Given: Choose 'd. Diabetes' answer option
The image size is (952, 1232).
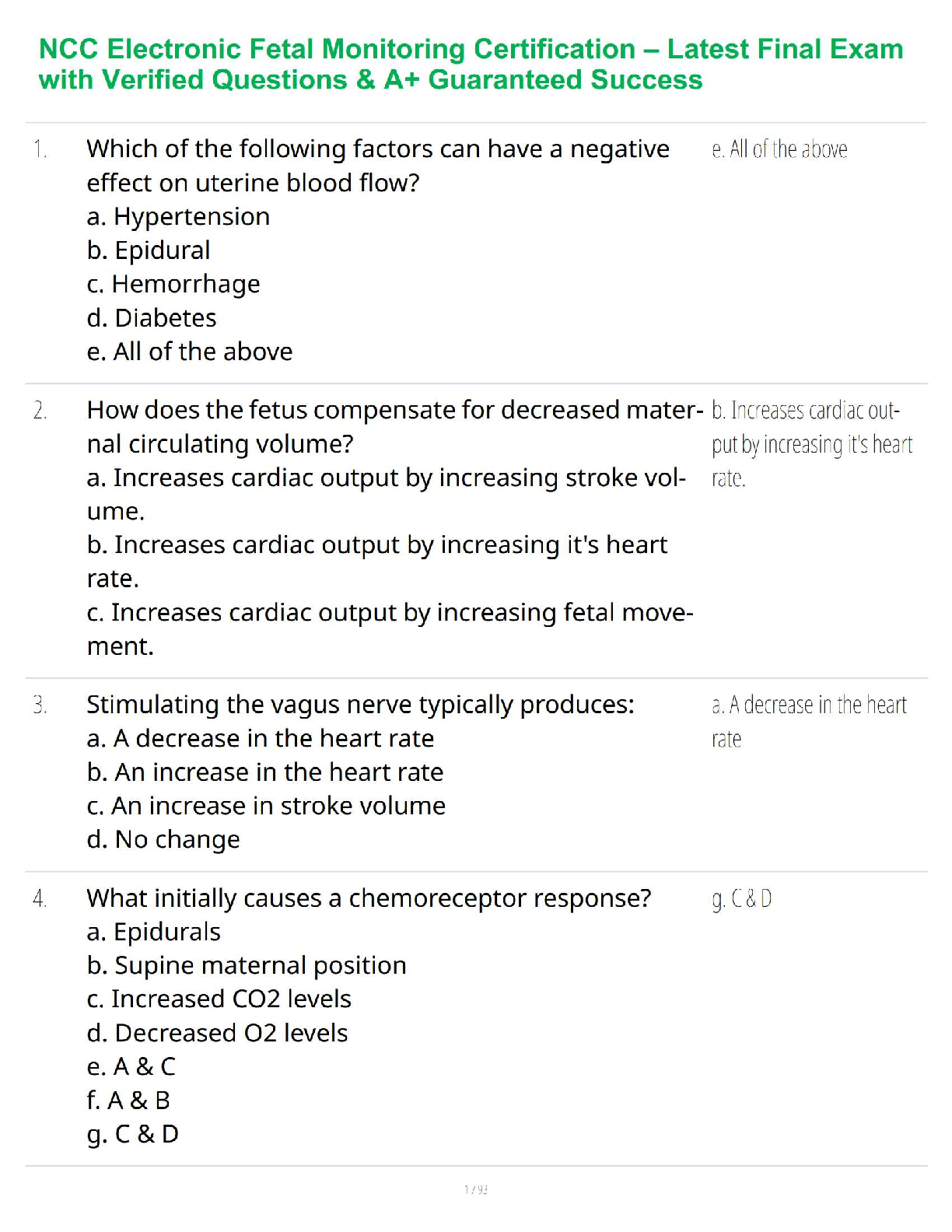Looking at the screenshot, I should click(152, 318).
